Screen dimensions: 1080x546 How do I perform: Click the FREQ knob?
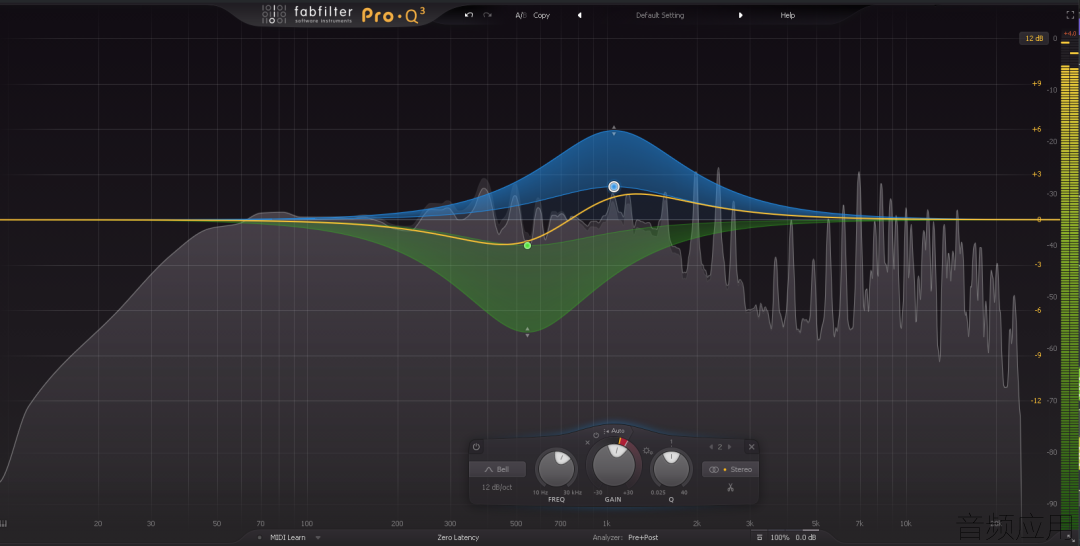coord(557,469)
